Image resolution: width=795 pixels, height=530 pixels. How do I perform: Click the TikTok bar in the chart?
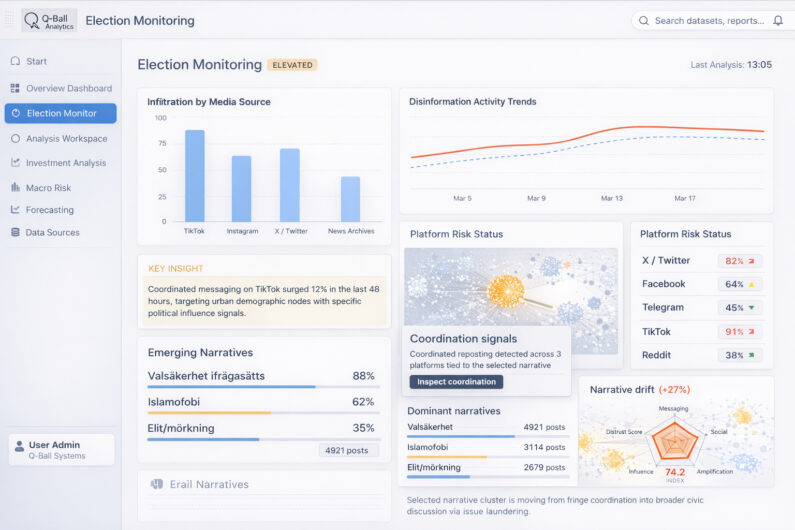click(x=194, y=176)
